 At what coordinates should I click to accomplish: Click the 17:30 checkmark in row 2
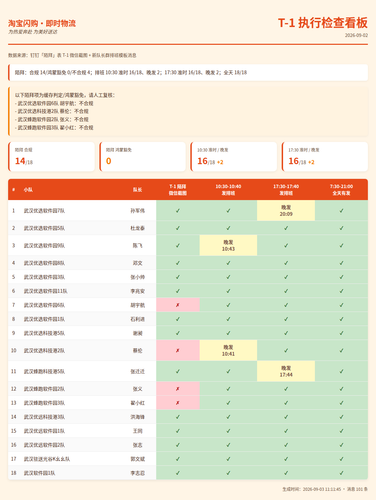286,228
